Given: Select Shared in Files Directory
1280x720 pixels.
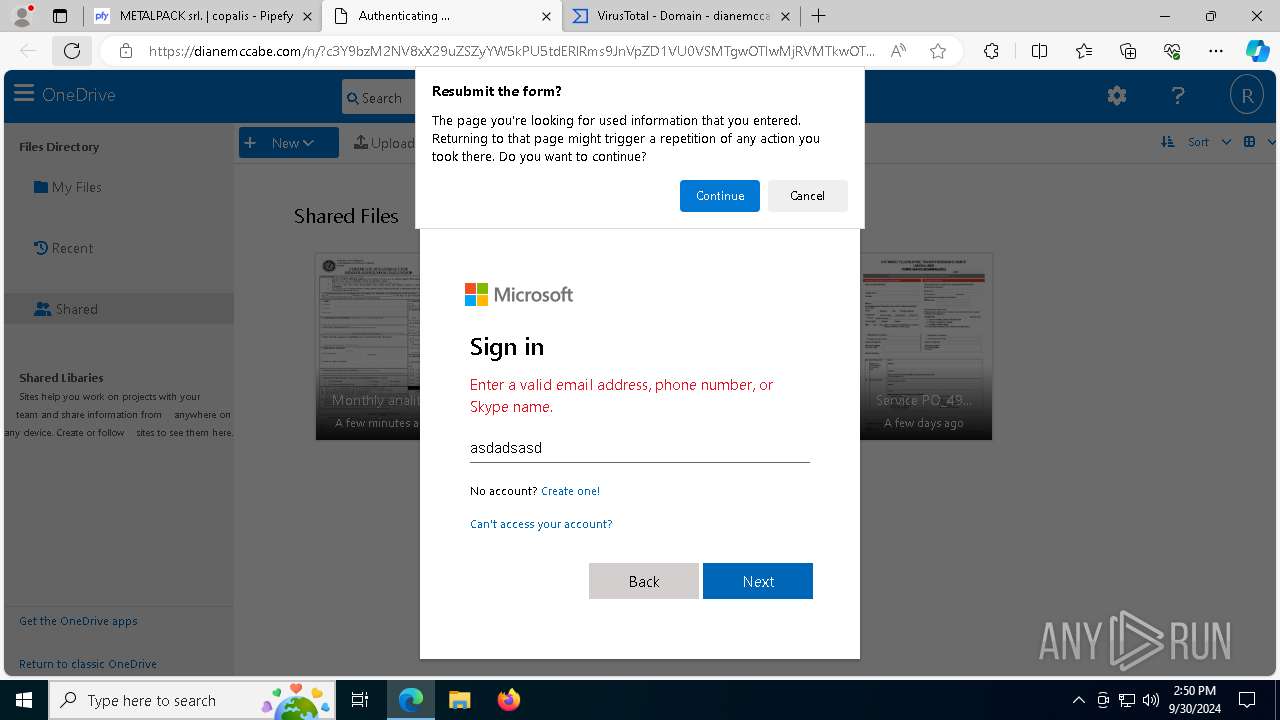Looking at the screenshot, I should tap(119, 309).
